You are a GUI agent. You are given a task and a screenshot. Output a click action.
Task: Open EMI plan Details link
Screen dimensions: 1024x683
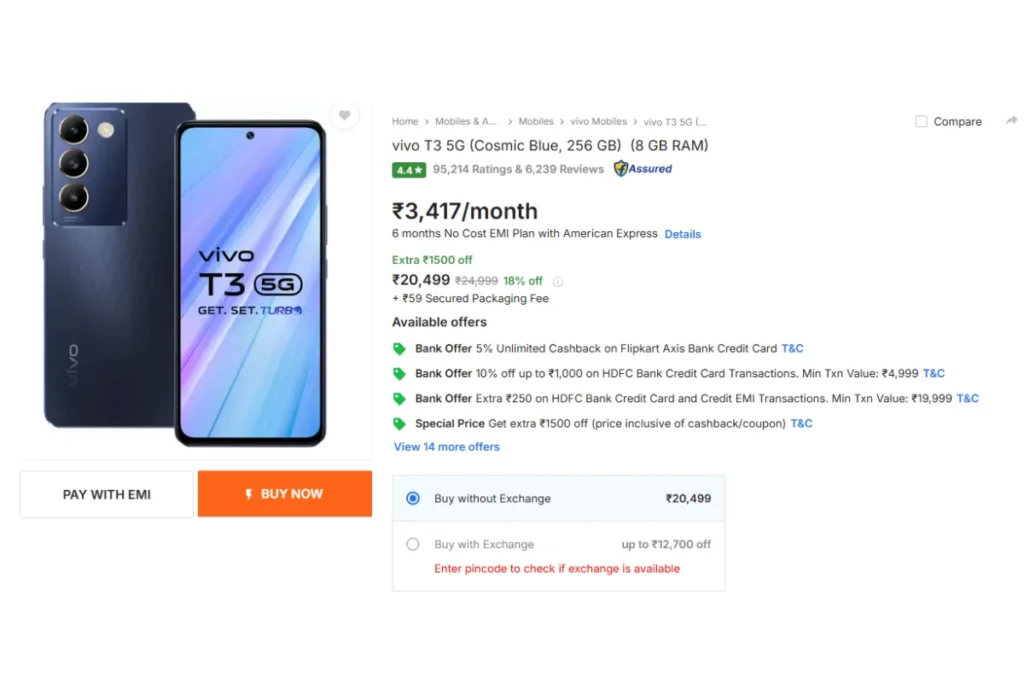coord(682,234)
